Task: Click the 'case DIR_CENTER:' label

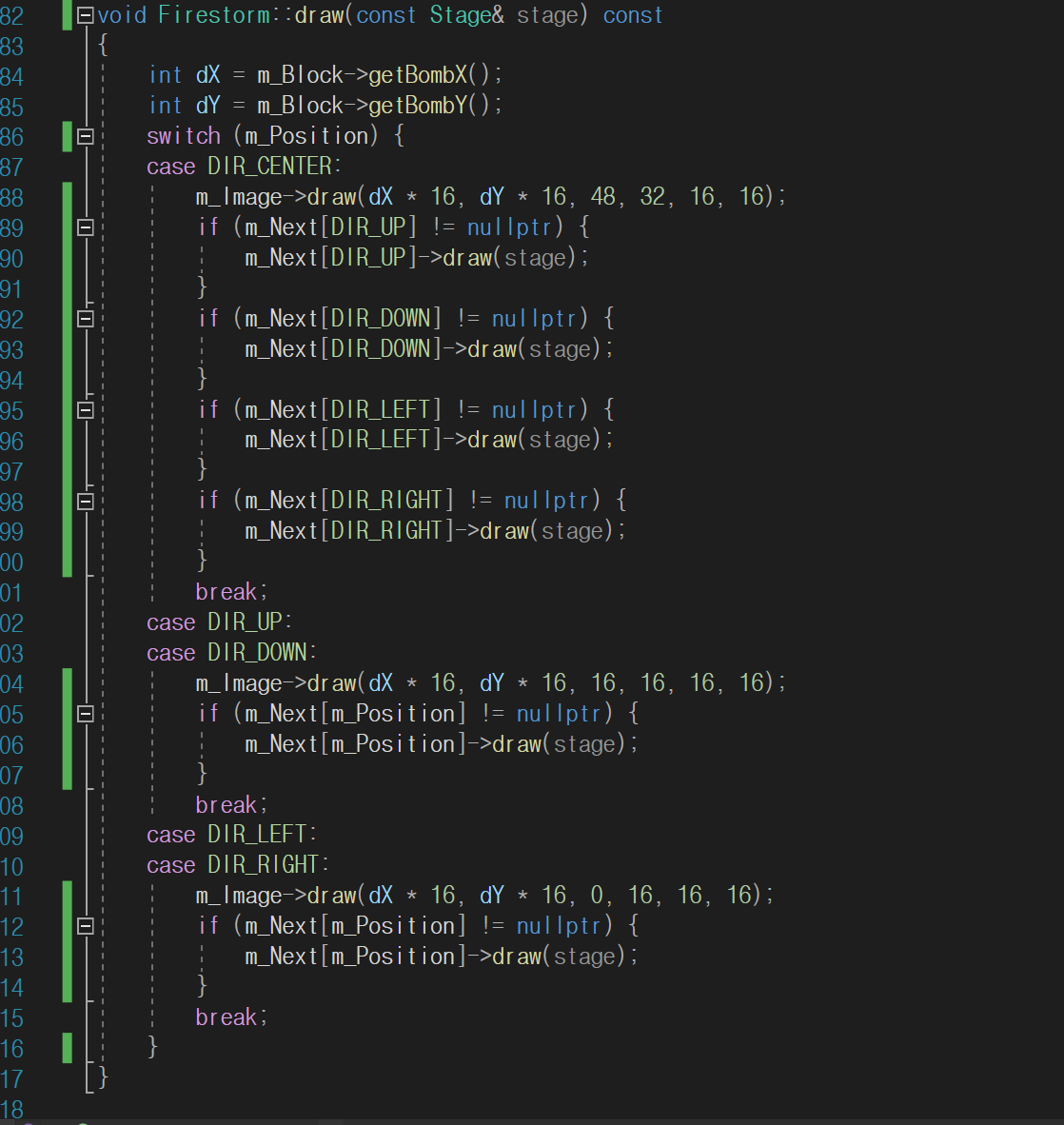Action: tap(244, 167)
